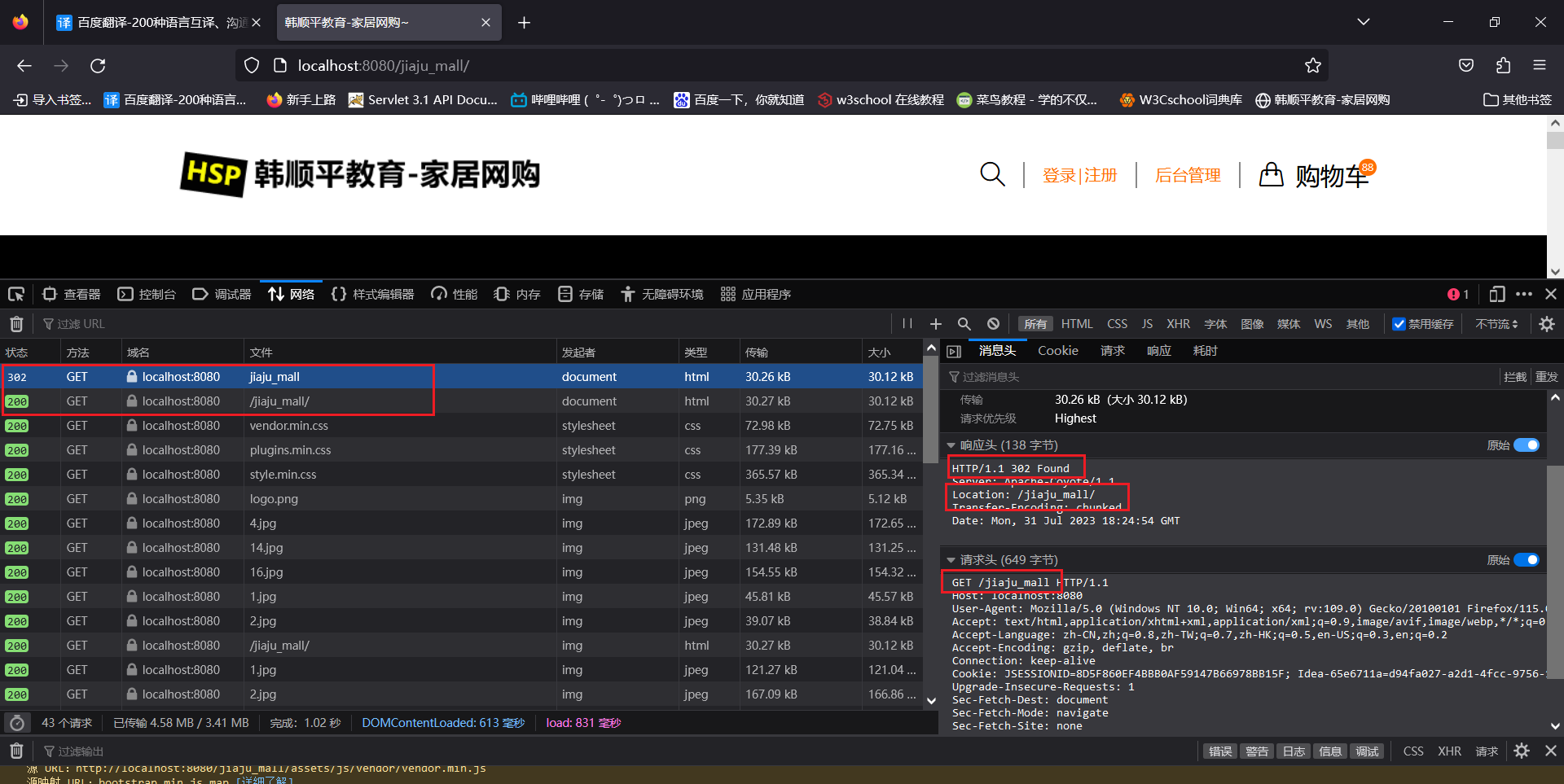Screen dimensions: 1564x784
Task: Click the network list scrollbar down arrow
Action: click(x=931, y=700)
